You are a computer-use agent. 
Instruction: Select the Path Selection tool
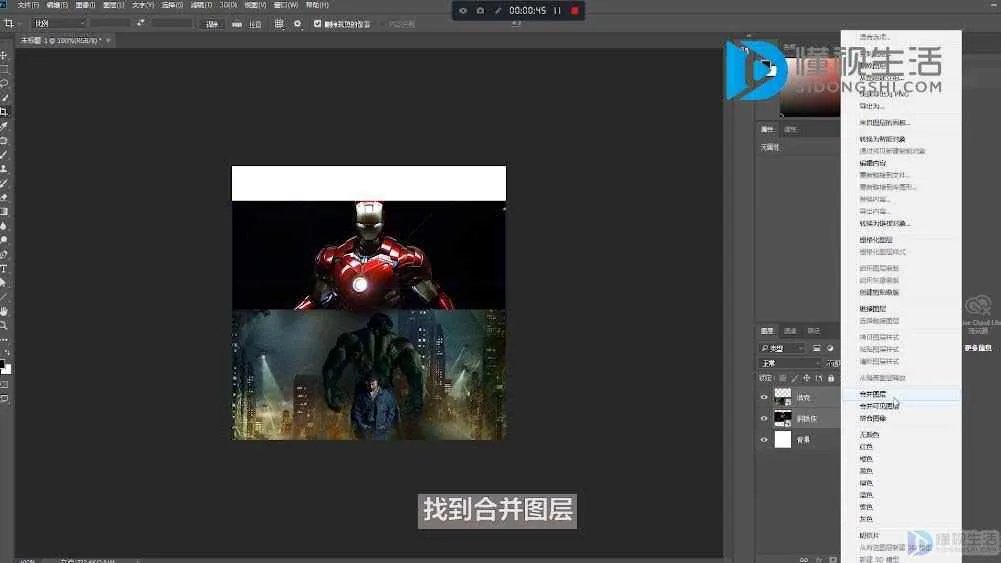coord(4,283)
